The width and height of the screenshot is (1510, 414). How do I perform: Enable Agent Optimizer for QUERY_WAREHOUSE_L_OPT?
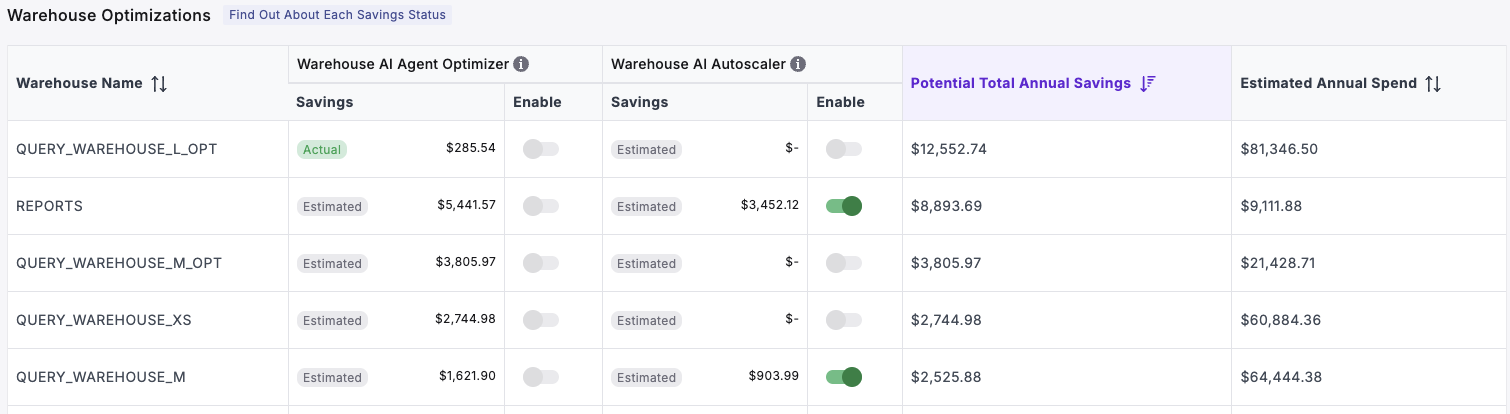point(540,149)
